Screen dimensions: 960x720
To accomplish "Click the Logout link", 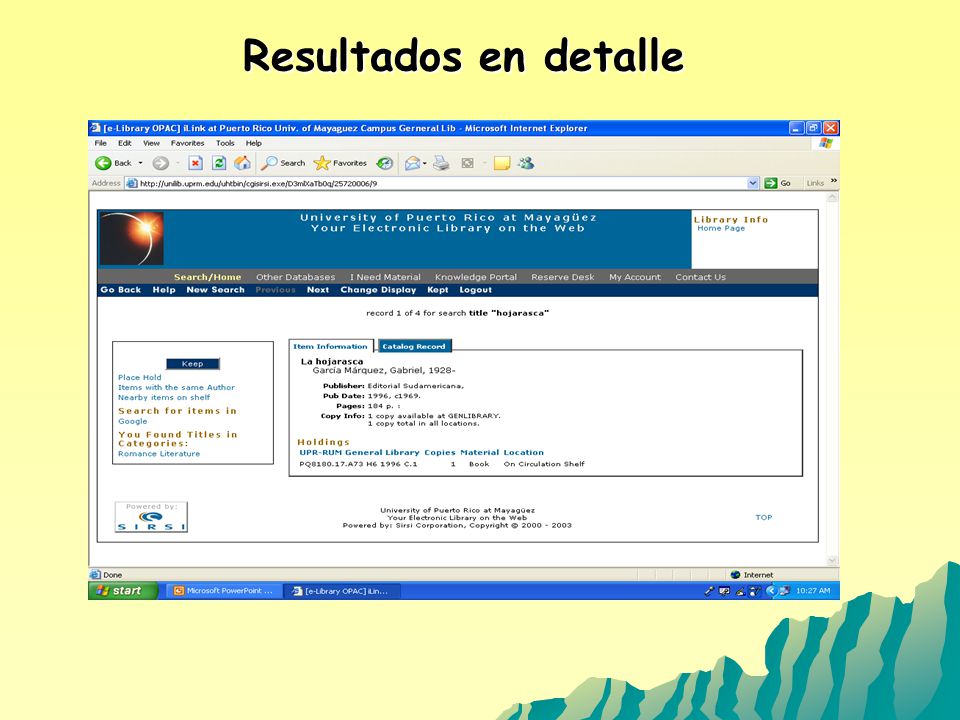I will [x=476, y=290].
